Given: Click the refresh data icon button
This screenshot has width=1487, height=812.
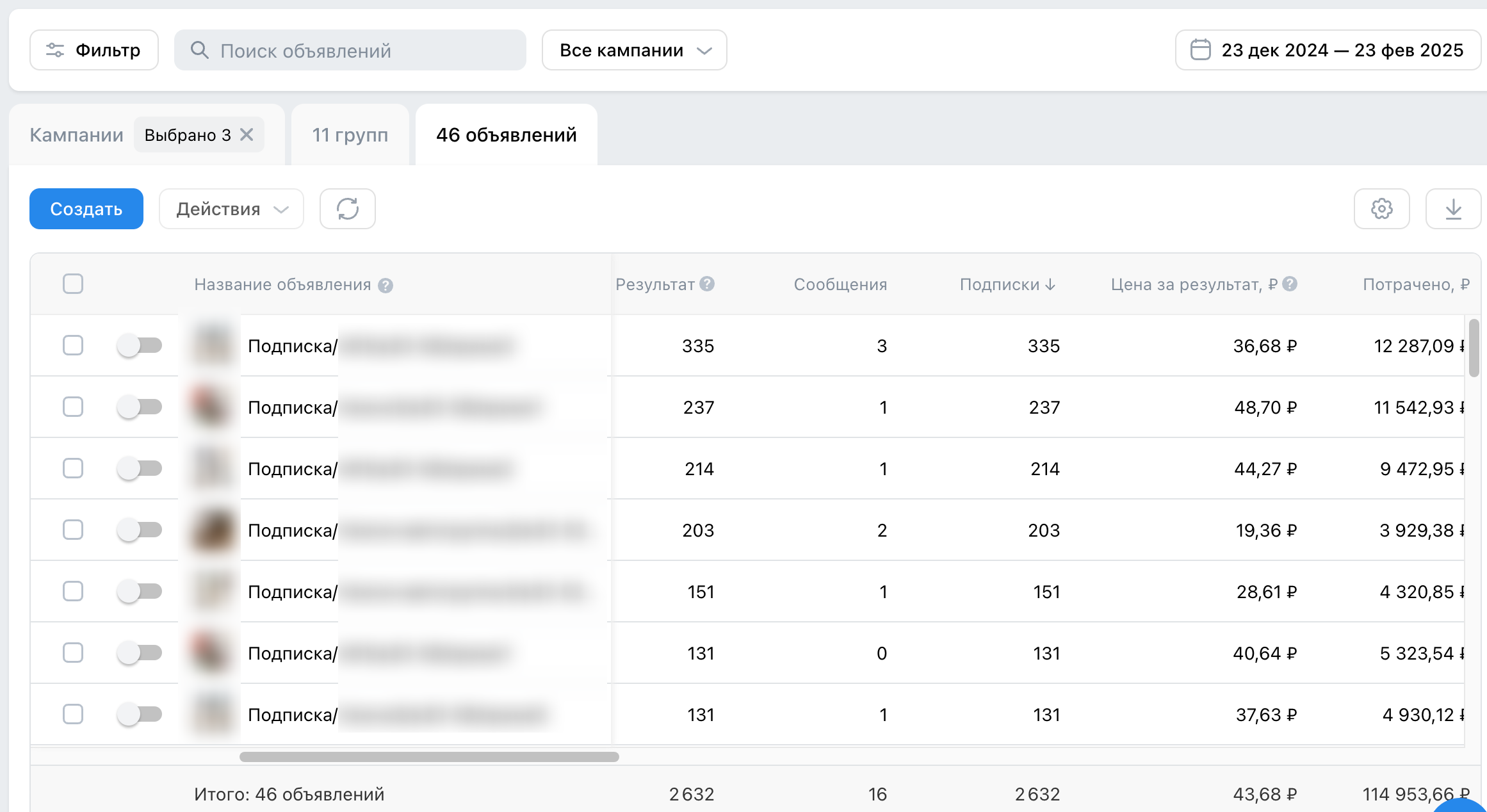Looking at the screenshot, I should pyautogui.click(x=347, y=209).
